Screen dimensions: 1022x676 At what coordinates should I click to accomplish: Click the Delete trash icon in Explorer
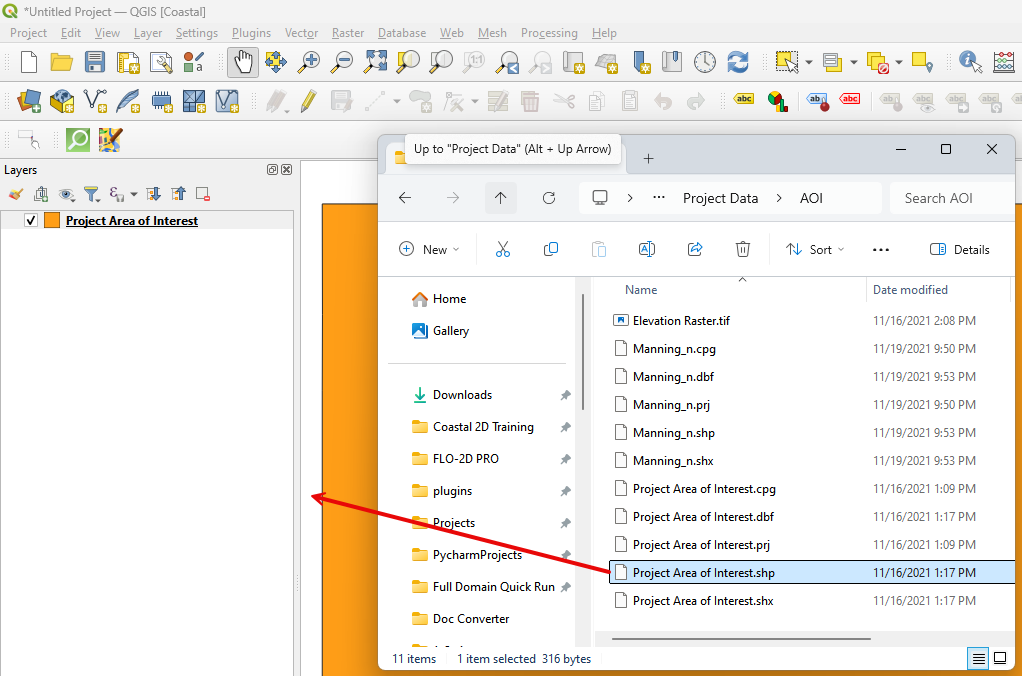click(x=743, y=249)
